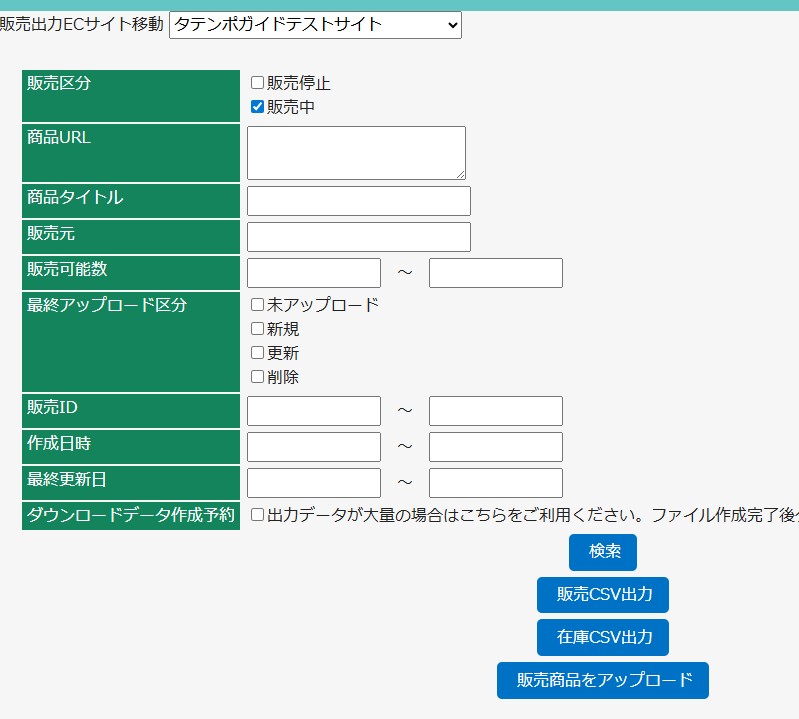
Task: Click the 販売CSV出力 button
Action: pyautogui.click(x=602, y=595)
